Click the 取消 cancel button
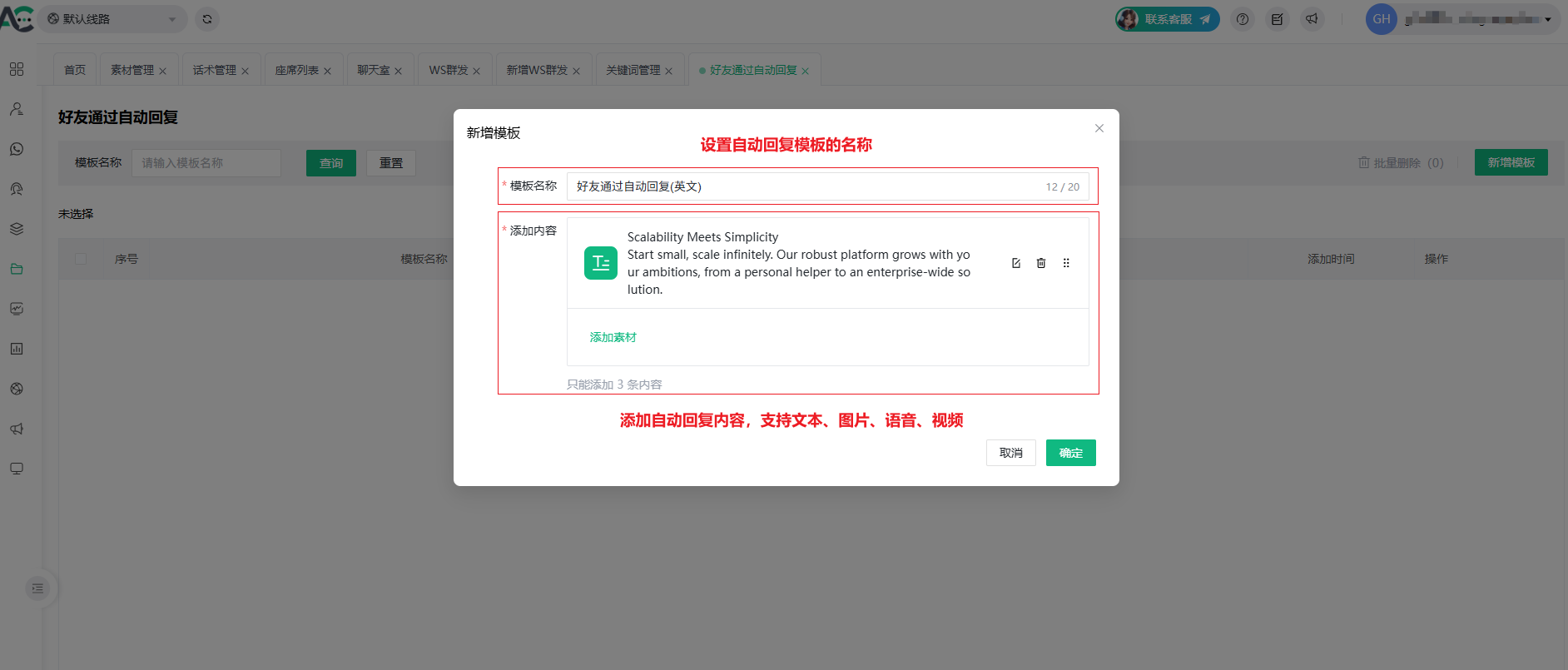The height and width of the screenshot is (670, 1568). tap(1010, 453)
